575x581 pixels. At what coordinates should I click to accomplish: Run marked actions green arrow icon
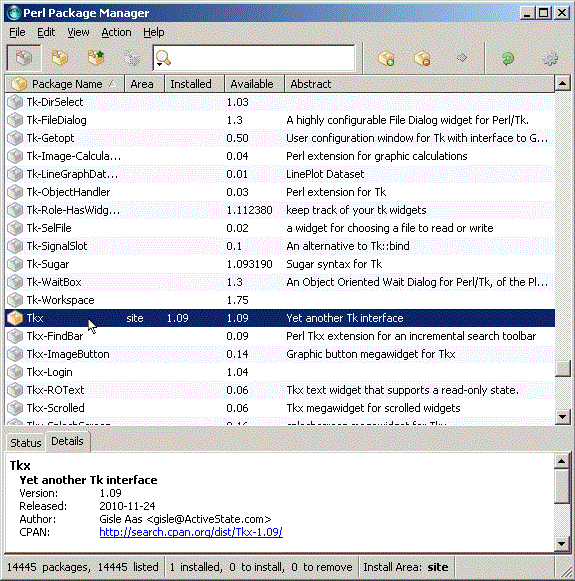point(462,58)
